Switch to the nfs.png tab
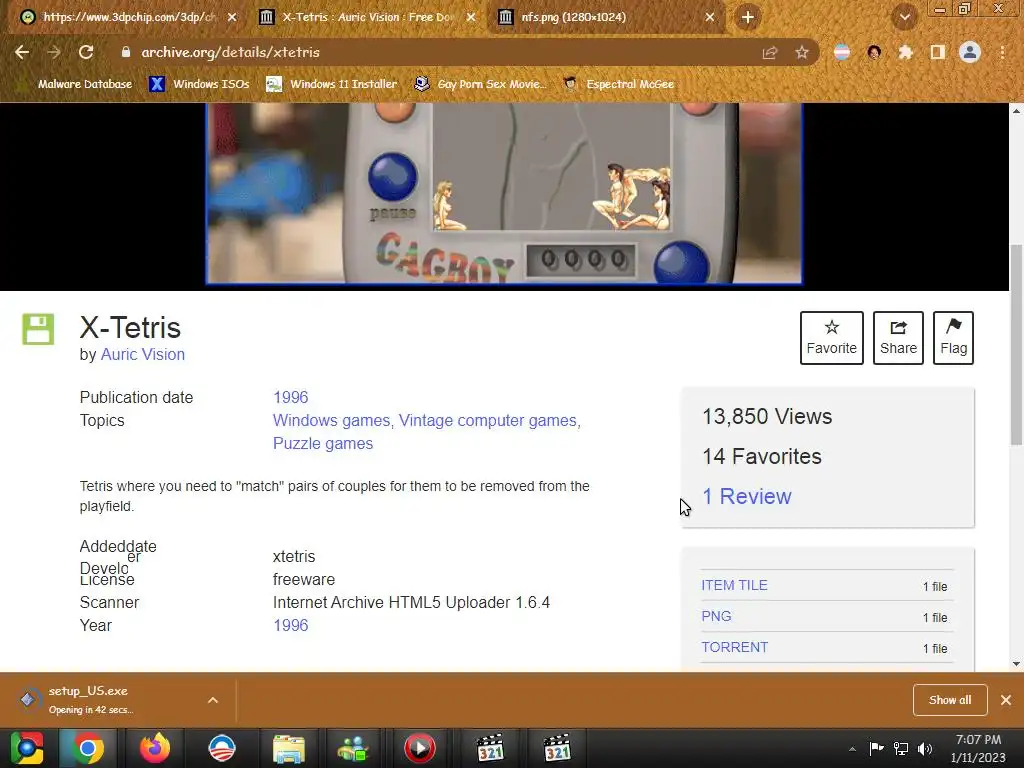The image size is (1024, 768). pos(607,17)
